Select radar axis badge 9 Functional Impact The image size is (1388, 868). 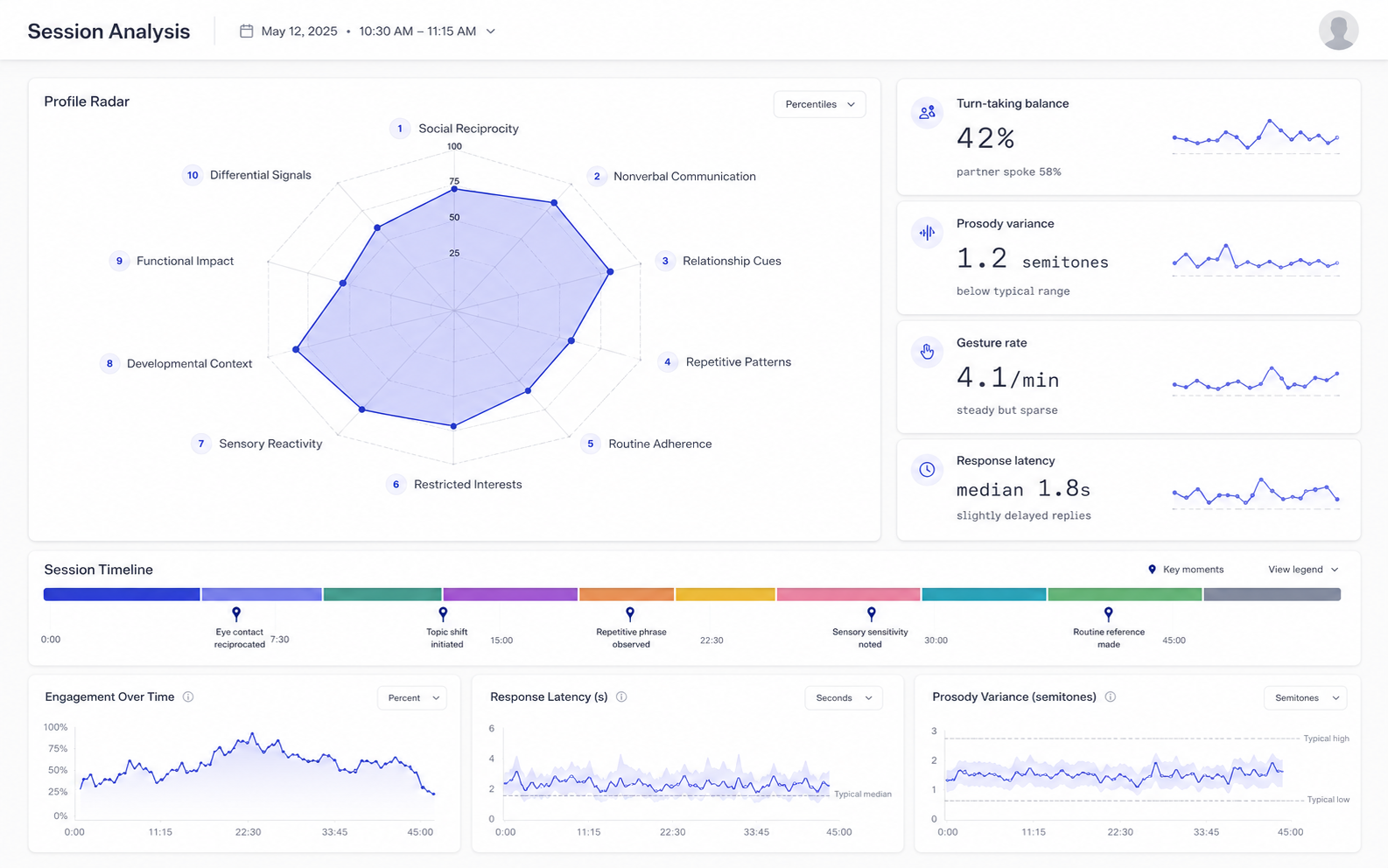coord(119,261)
